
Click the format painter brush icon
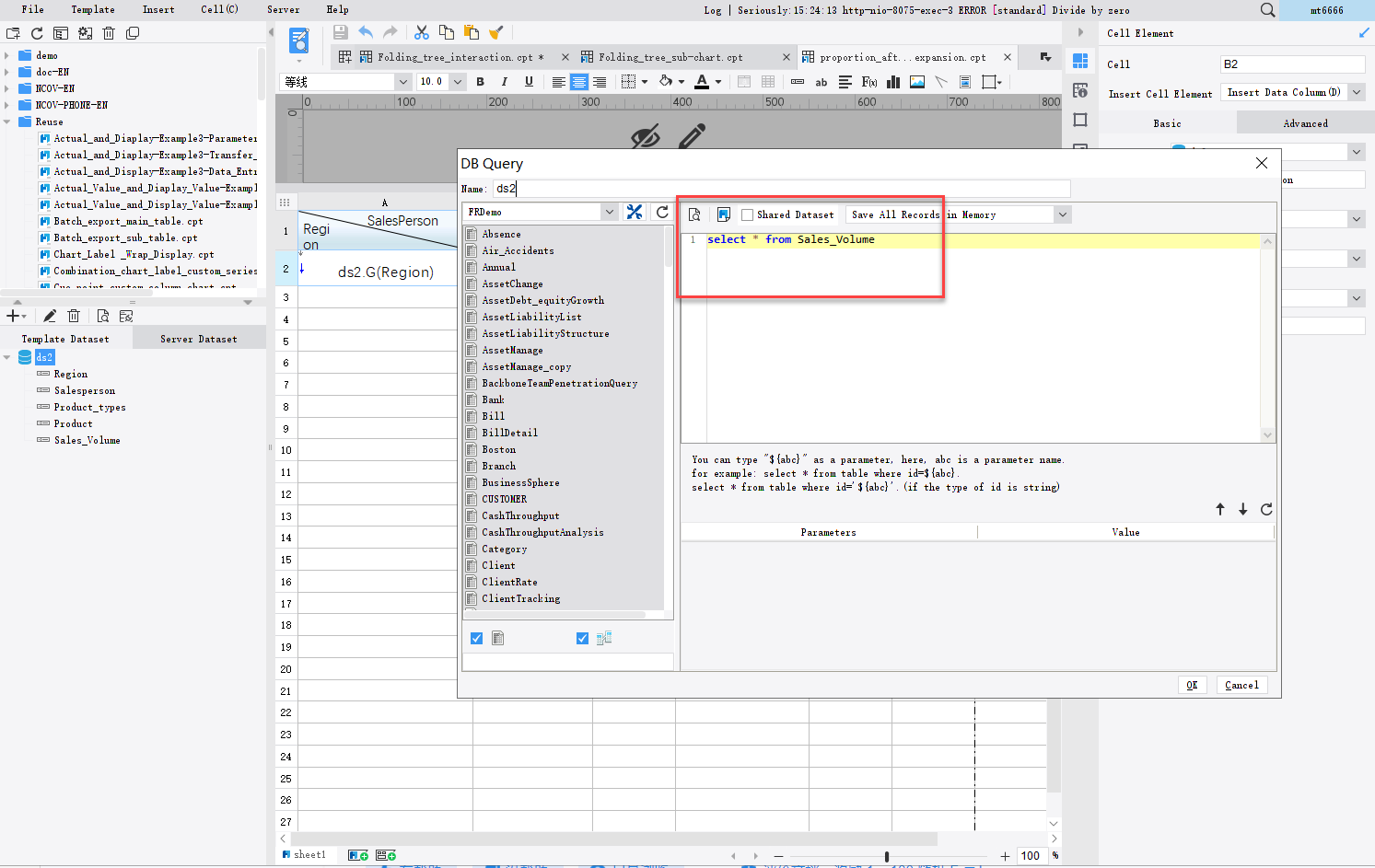[495, 32]
